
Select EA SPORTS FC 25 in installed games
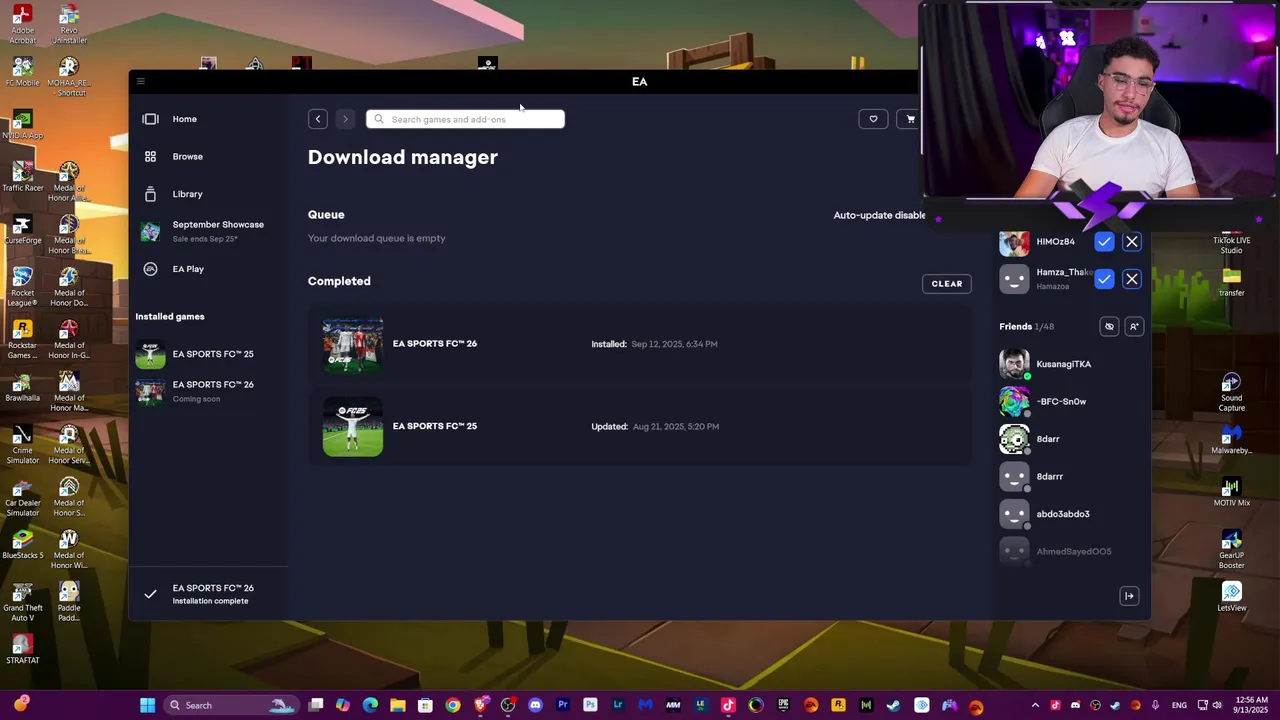tap(208, 354)
